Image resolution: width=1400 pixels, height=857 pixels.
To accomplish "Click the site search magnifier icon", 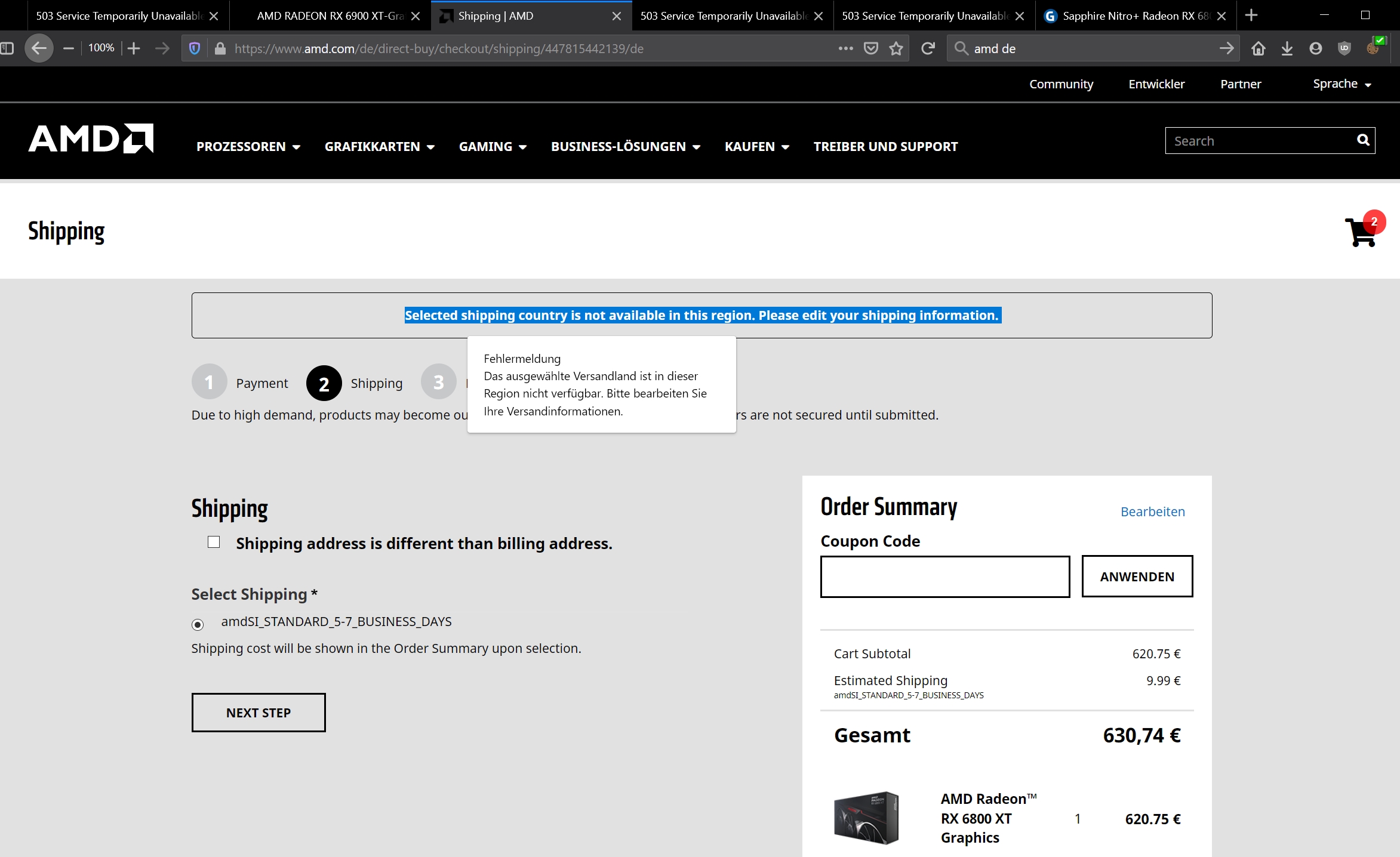I will 1362,140.
